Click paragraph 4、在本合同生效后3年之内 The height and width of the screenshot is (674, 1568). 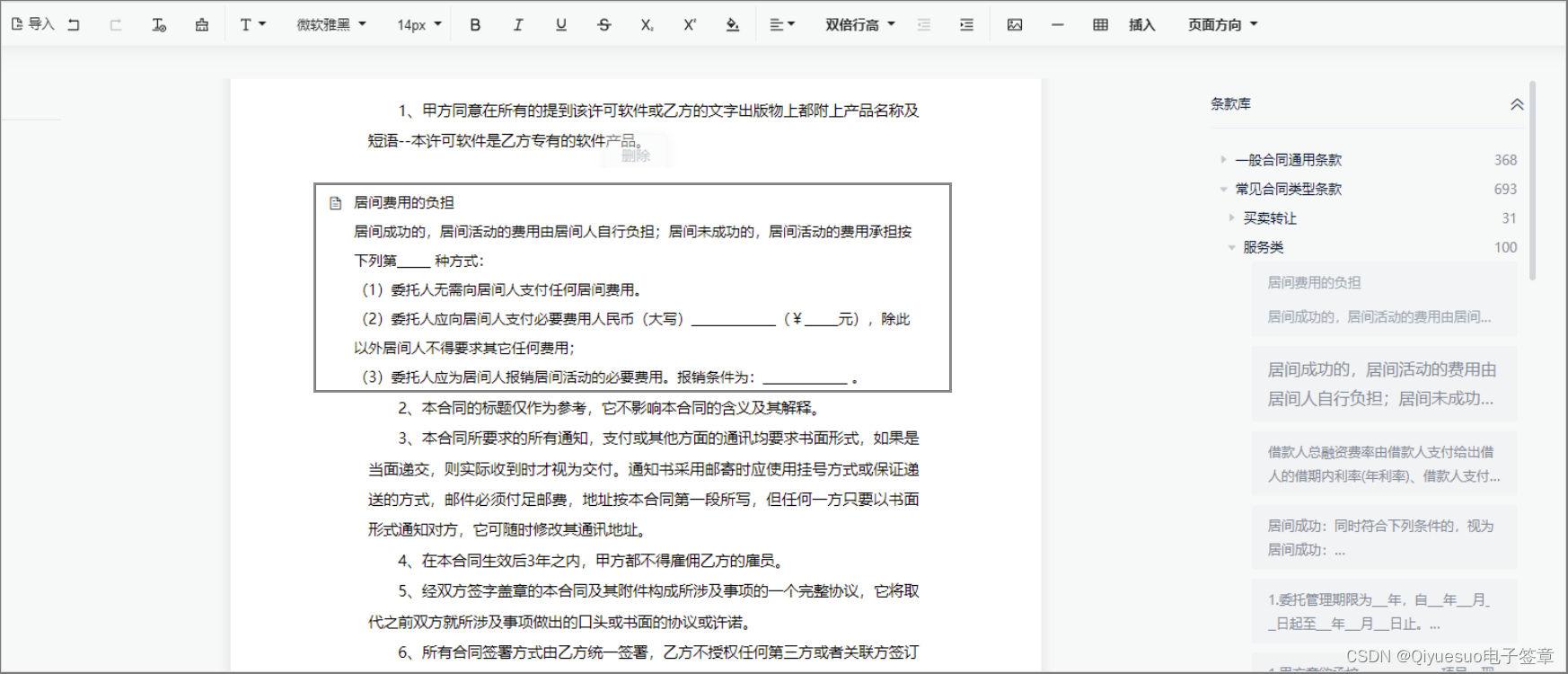592,561
